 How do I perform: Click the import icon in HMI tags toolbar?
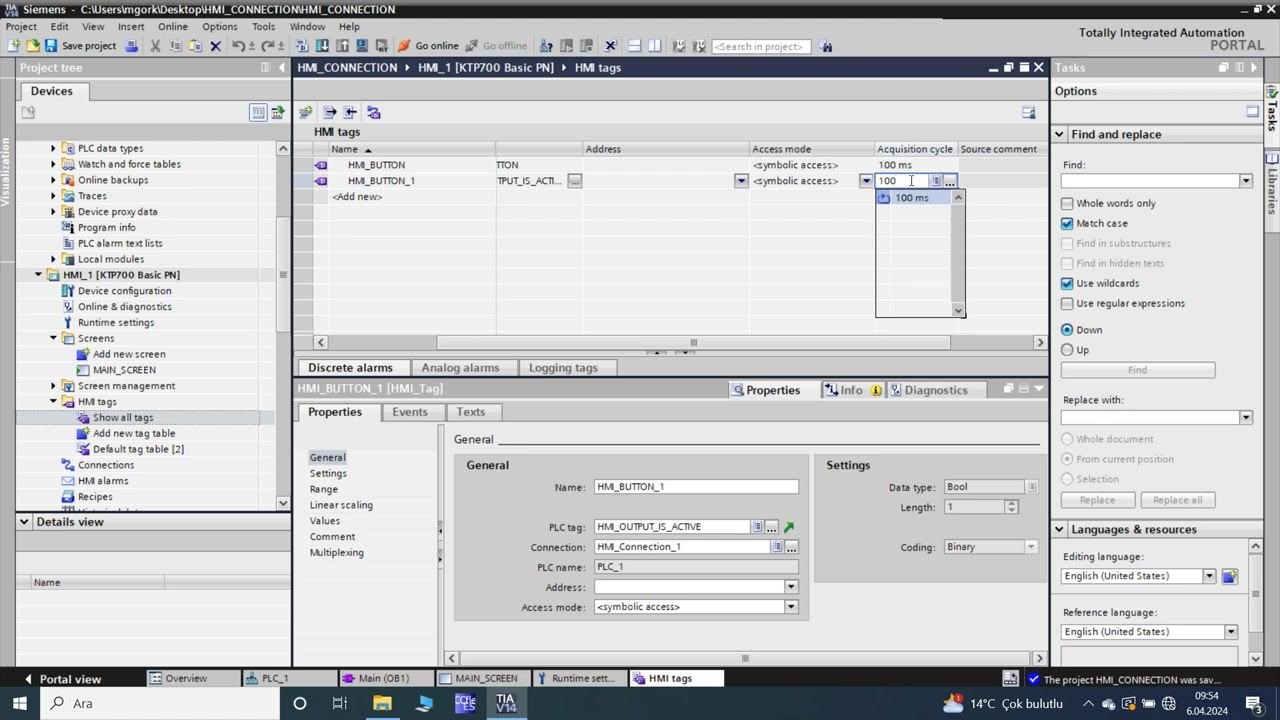[x=350, y=112]
